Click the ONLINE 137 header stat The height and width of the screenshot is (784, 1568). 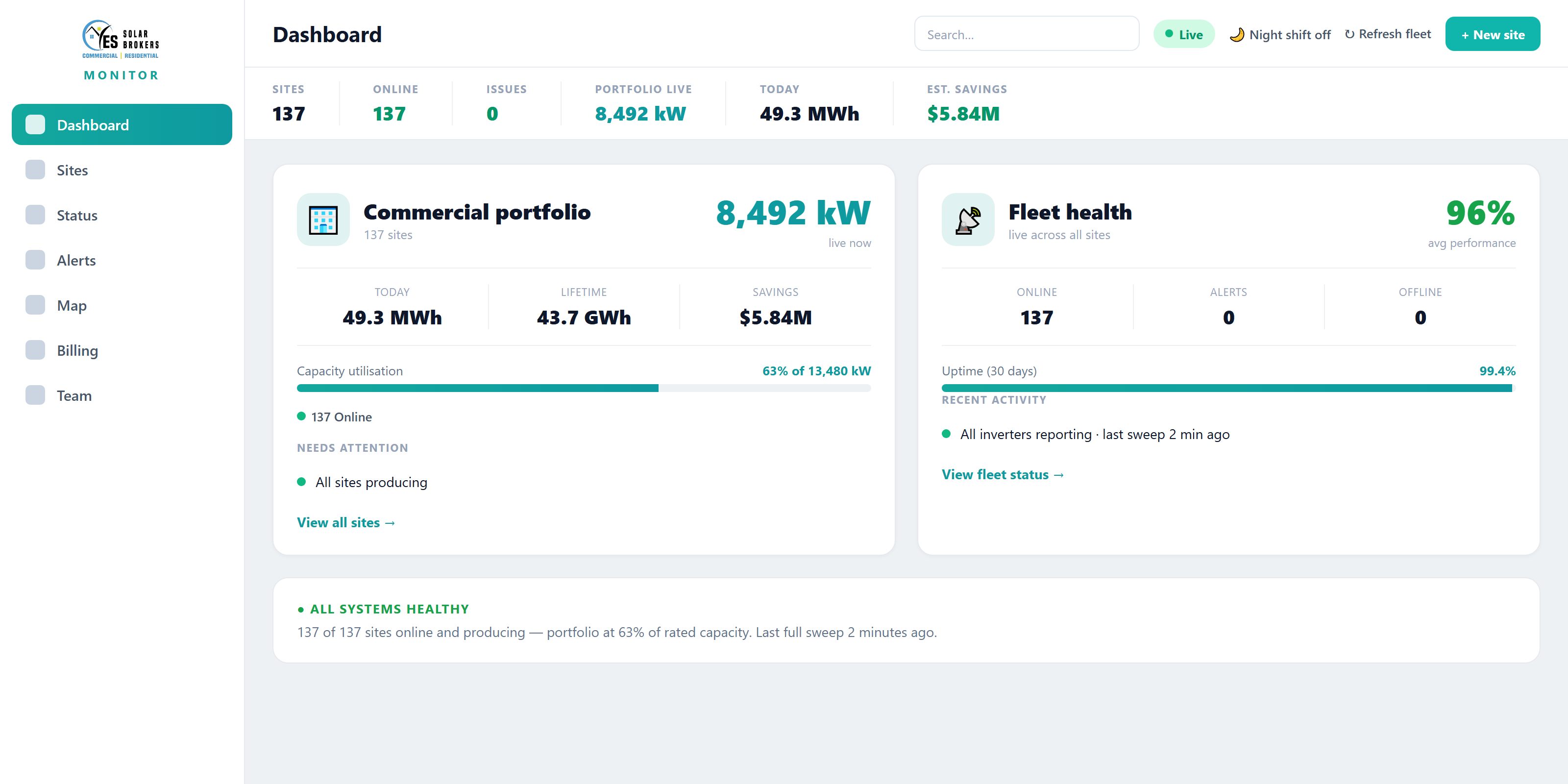395,104
